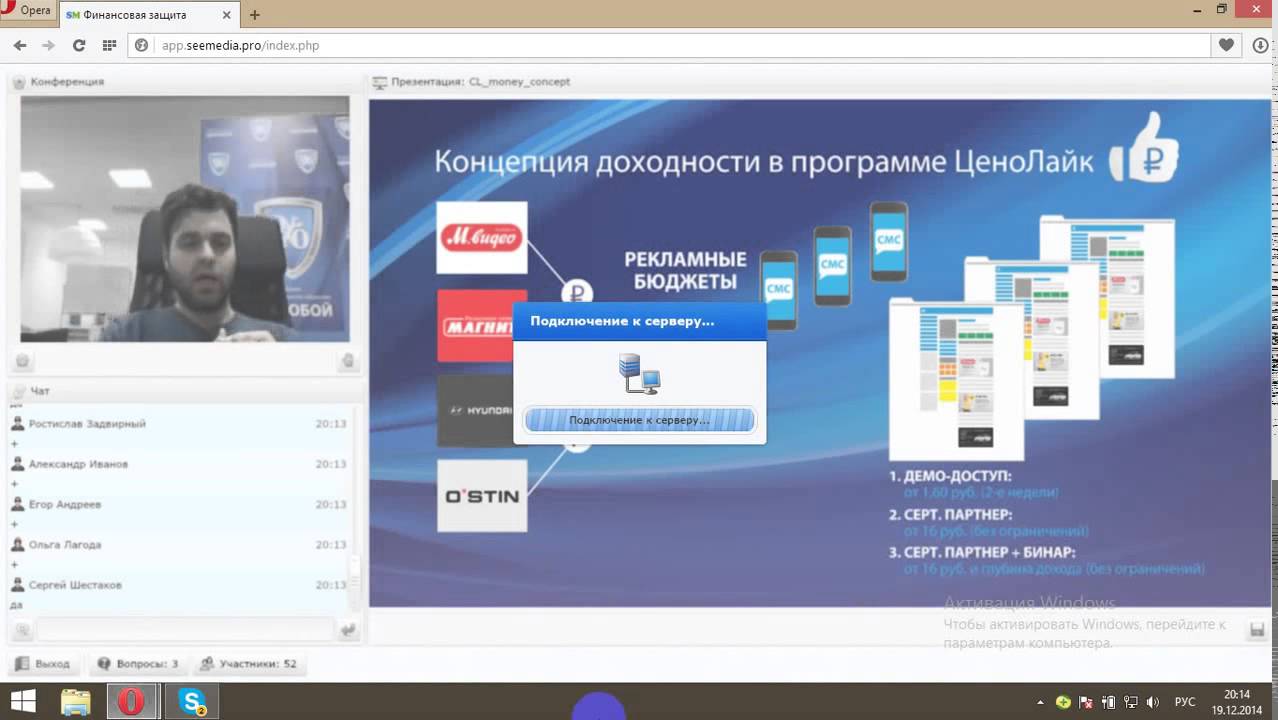Click the М.Видео logo on slide
The height and width of the screenshot is (720, 1278).
click(482, 238)
